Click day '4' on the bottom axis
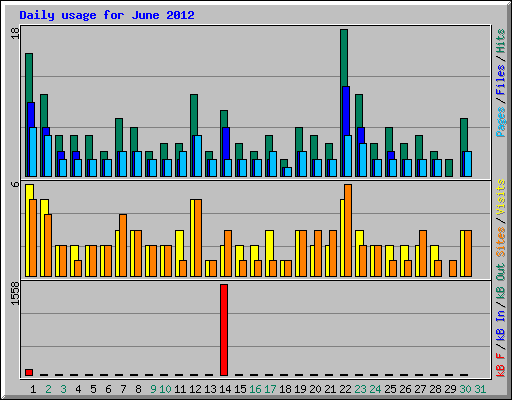 click(x=78, y=389)
